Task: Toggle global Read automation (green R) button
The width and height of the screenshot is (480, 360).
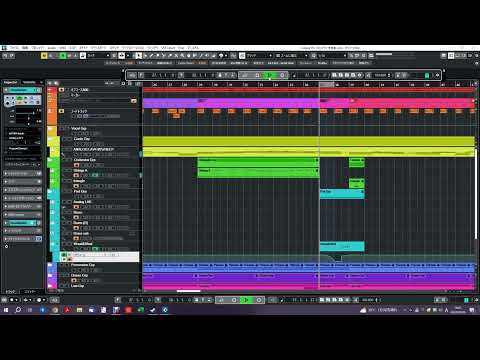Action: pyautogui.click(x=63, y=56)
